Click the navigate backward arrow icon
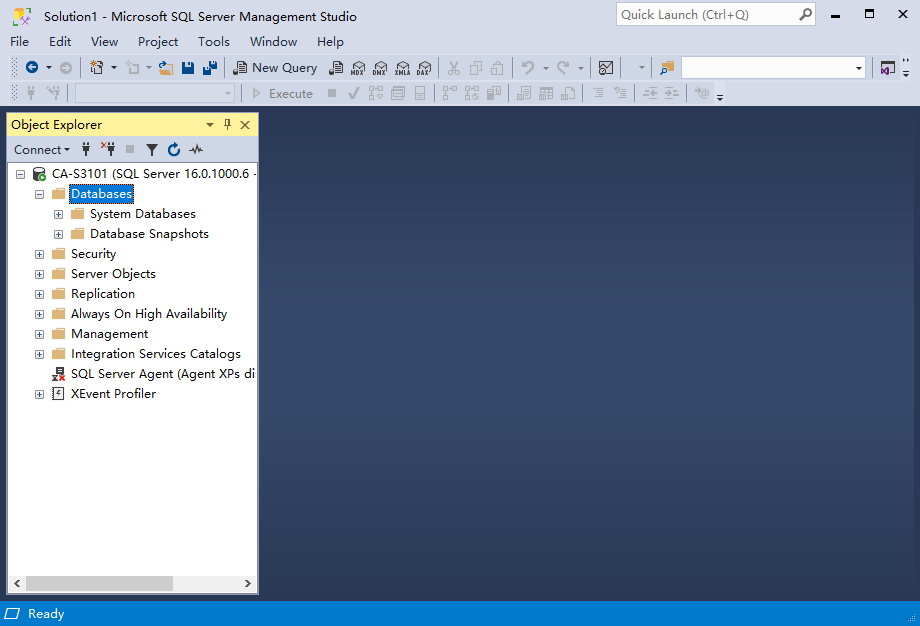Screen dimensions: 920x626 tap(32, 68)
